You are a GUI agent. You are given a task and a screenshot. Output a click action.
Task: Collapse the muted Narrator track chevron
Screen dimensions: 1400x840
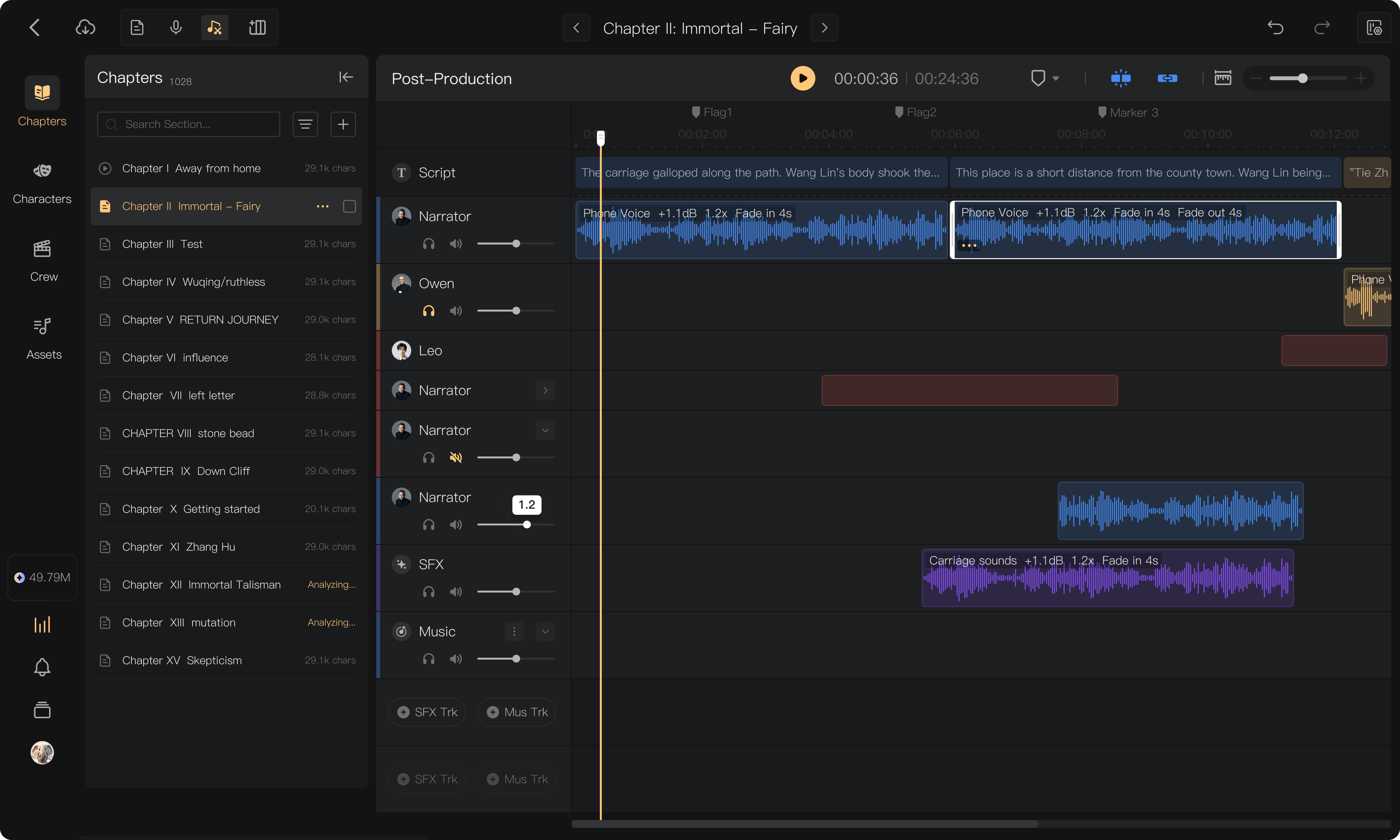pyautogui.click(x=545, y=430)
